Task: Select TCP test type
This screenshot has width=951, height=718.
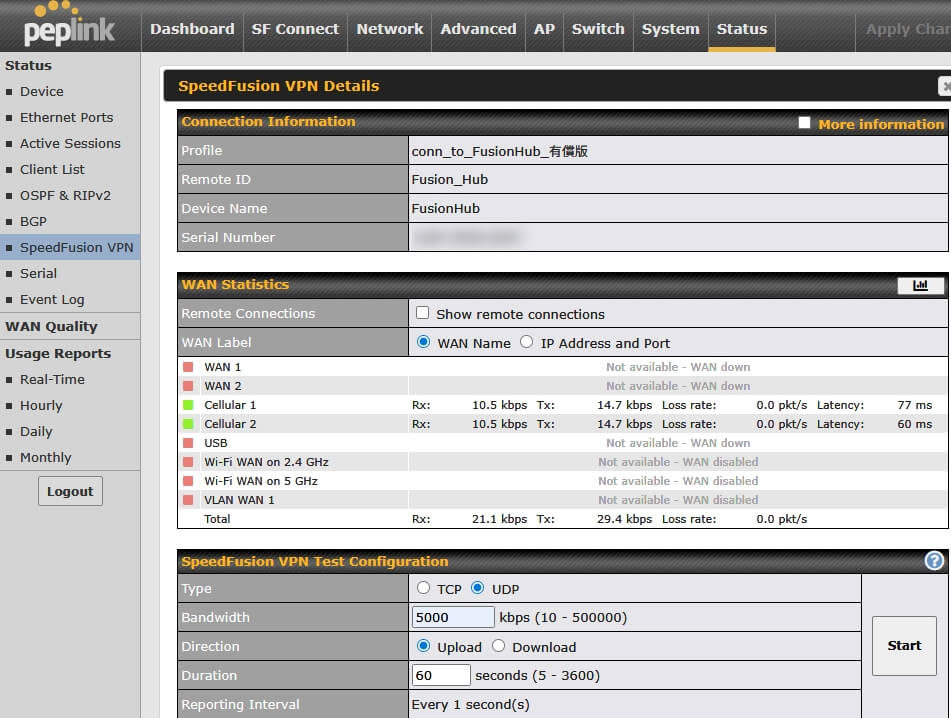Action: point(424,588)
